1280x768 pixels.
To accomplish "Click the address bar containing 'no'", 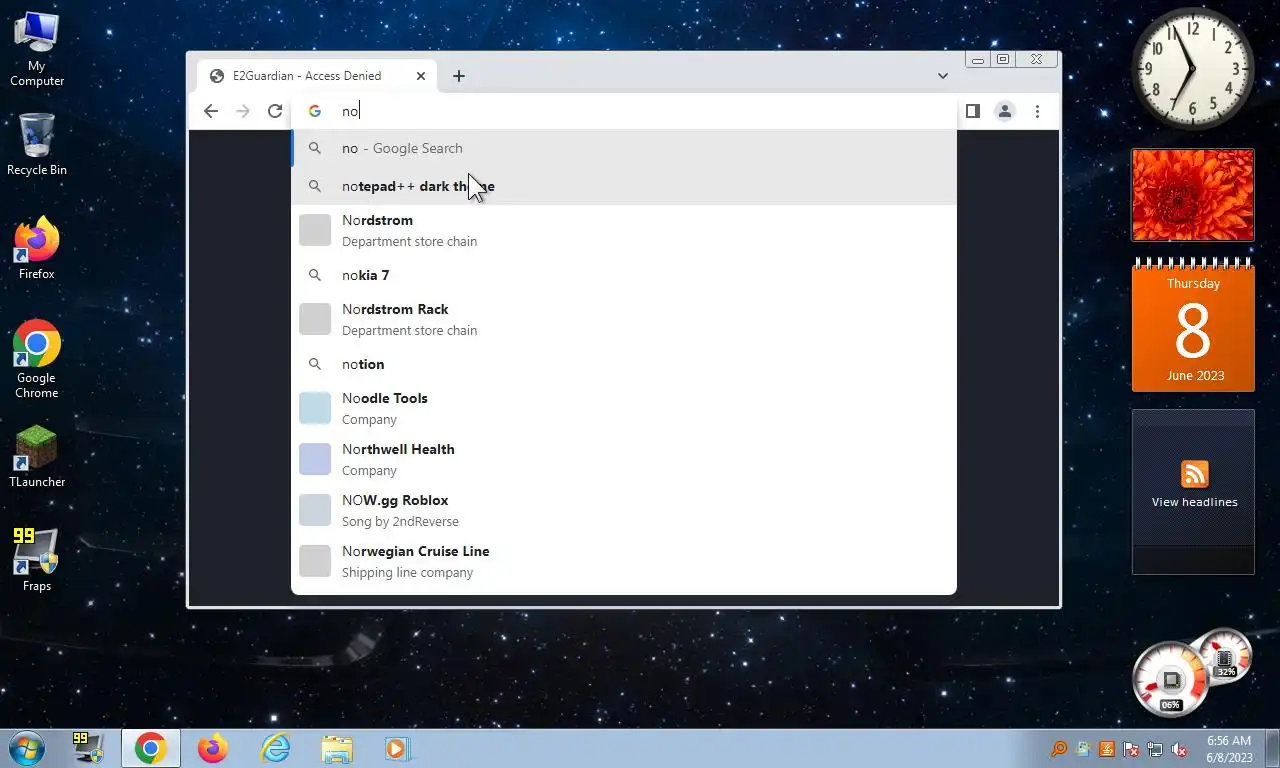I will (624, 111).
